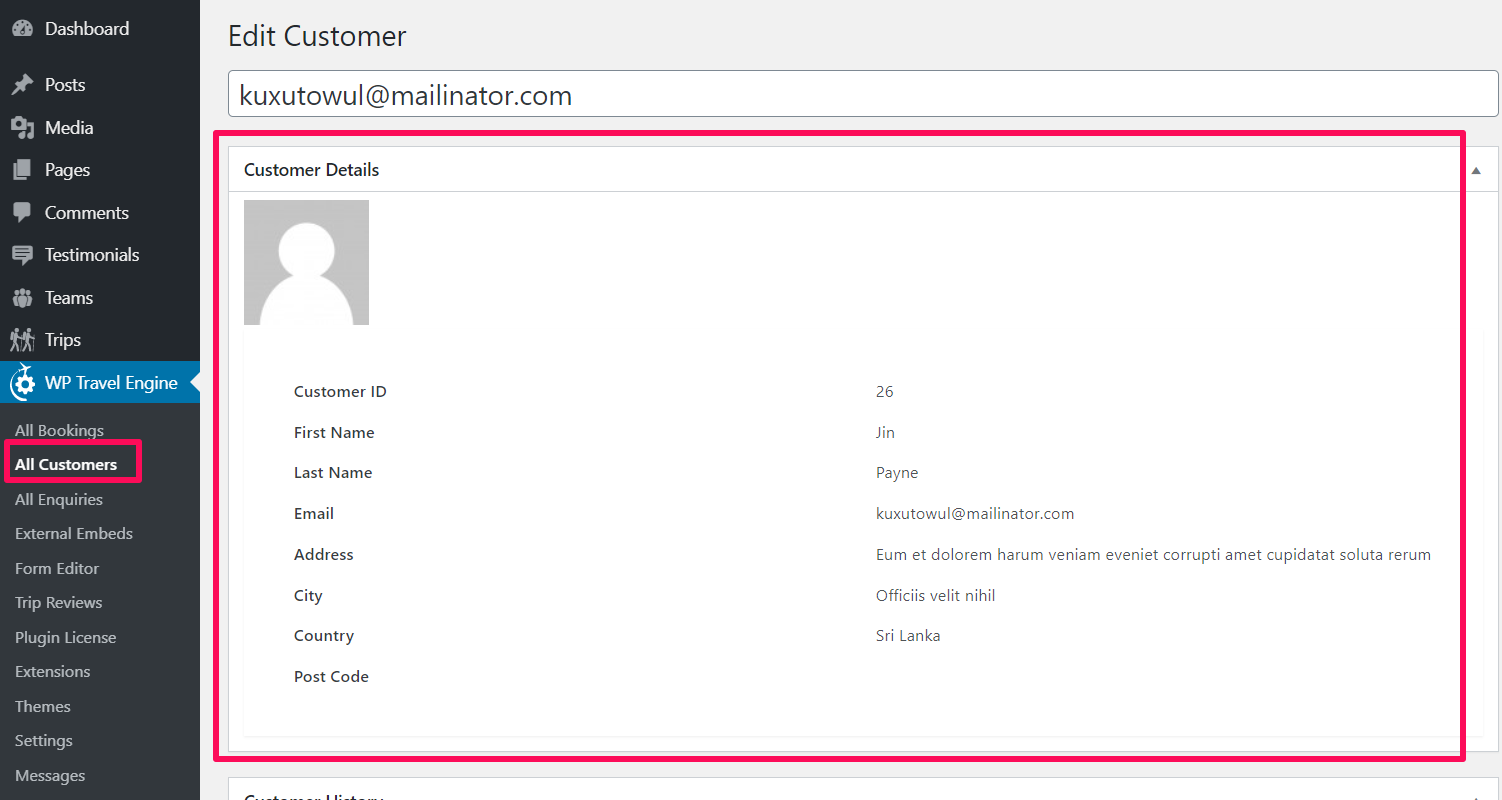The width and height of the screenshot is (1502, 800).
Task: Click the Email label
Action: point(314,514)
